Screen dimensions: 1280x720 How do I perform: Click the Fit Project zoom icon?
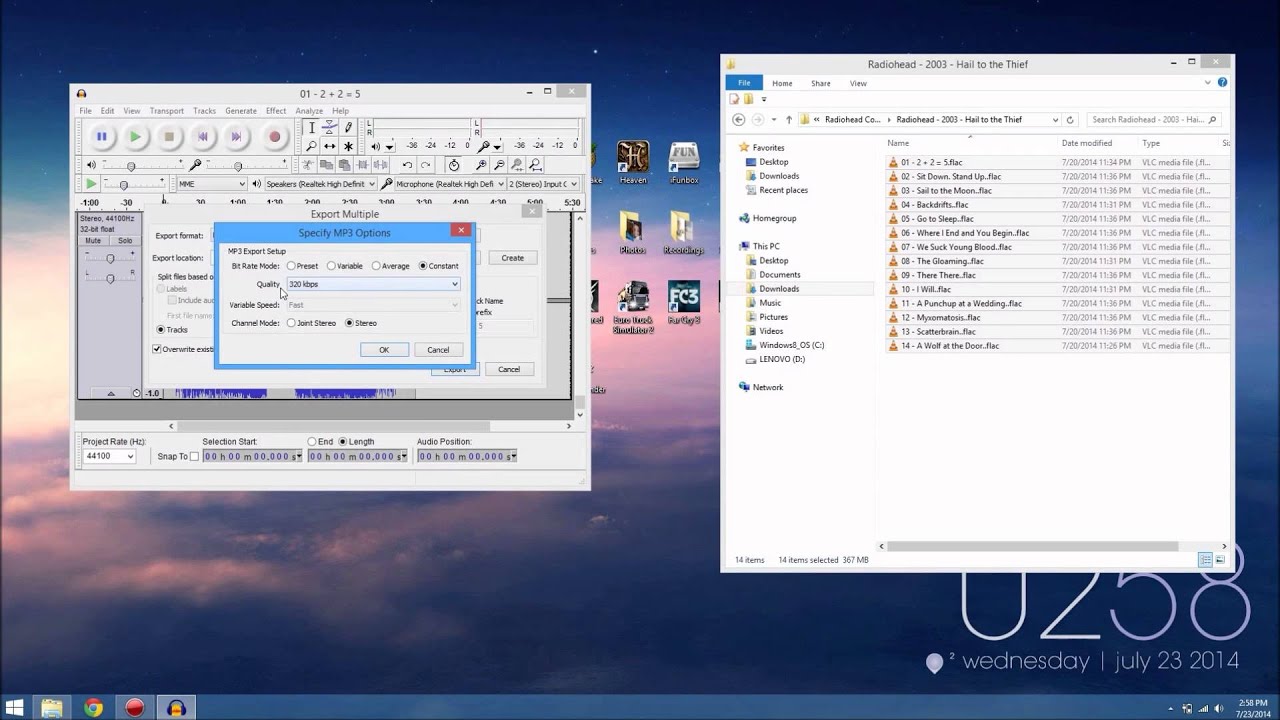[x=535, y=165]
